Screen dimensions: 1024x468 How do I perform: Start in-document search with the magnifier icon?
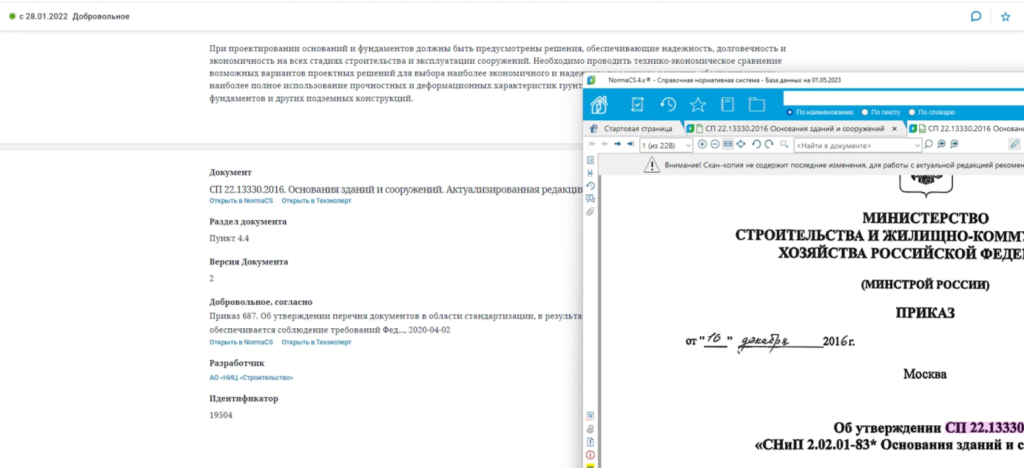[x=928, y=144]
